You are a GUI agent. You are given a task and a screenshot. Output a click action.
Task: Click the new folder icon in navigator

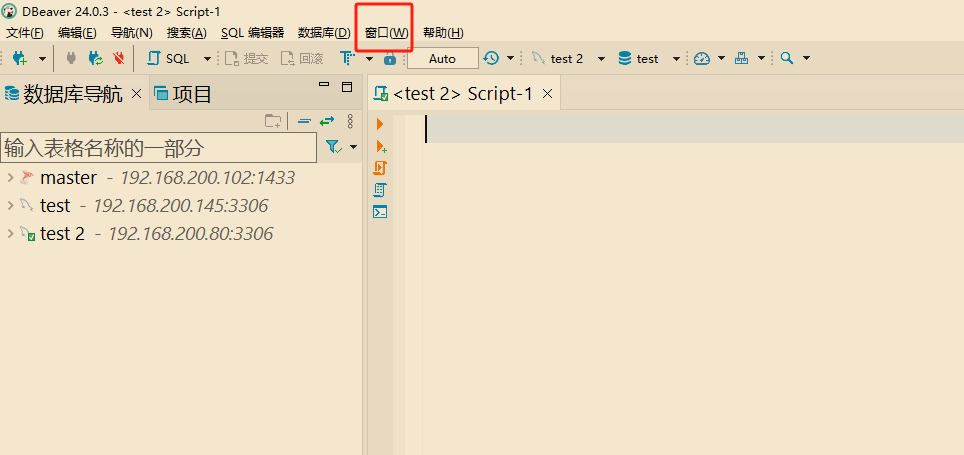273,121
